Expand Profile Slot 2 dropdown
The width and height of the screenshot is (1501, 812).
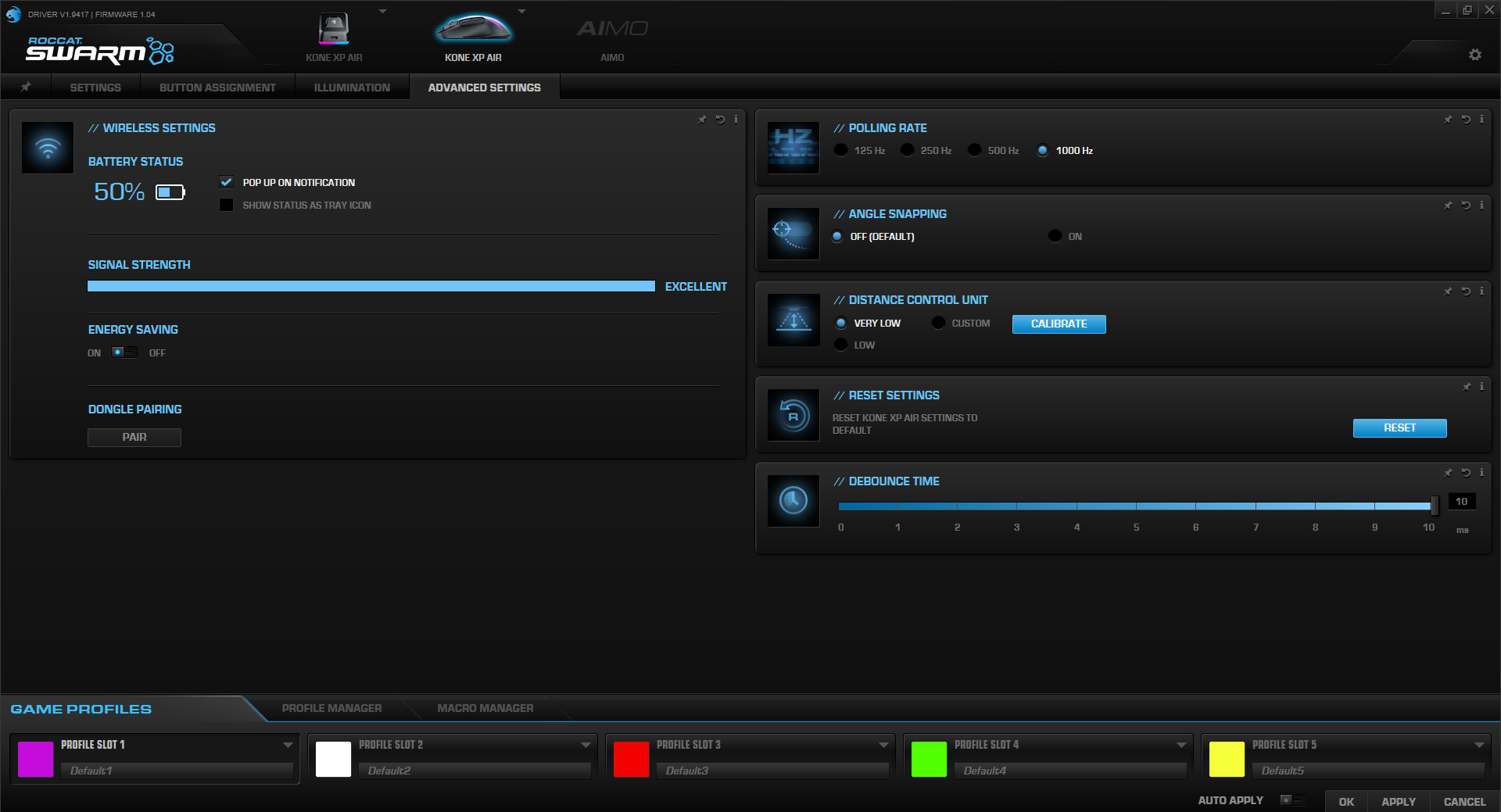coord(586,745)
